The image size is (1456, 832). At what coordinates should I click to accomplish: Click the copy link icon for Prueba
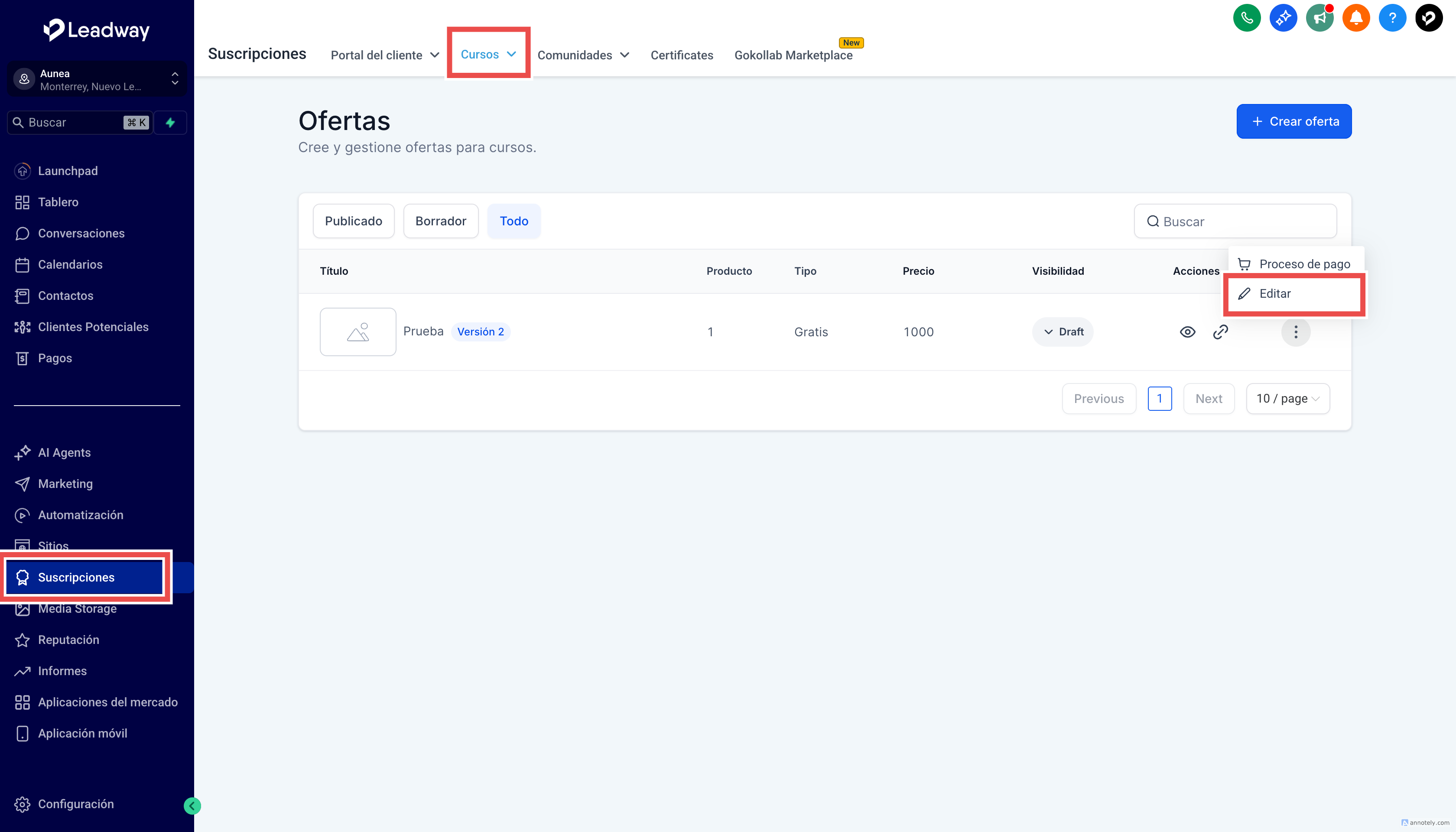point(1220,332)
